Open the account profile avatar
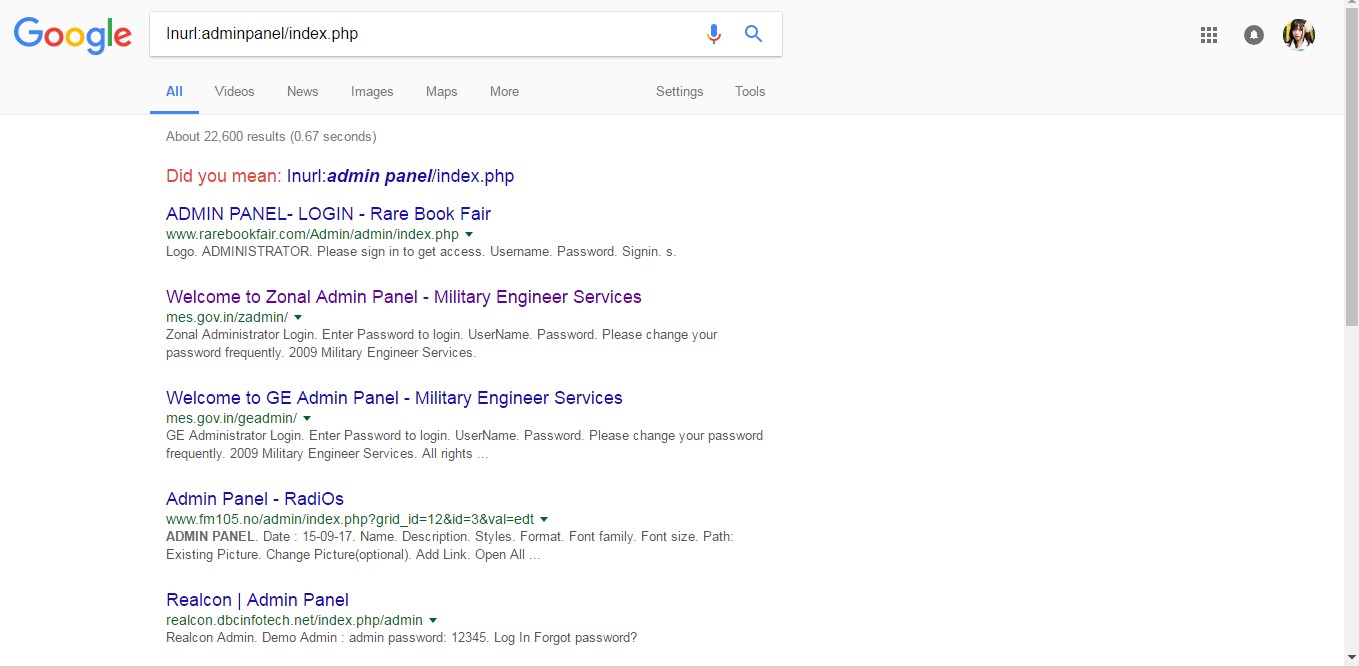This screenshot has width=1359, height=667. [1299, 35]
